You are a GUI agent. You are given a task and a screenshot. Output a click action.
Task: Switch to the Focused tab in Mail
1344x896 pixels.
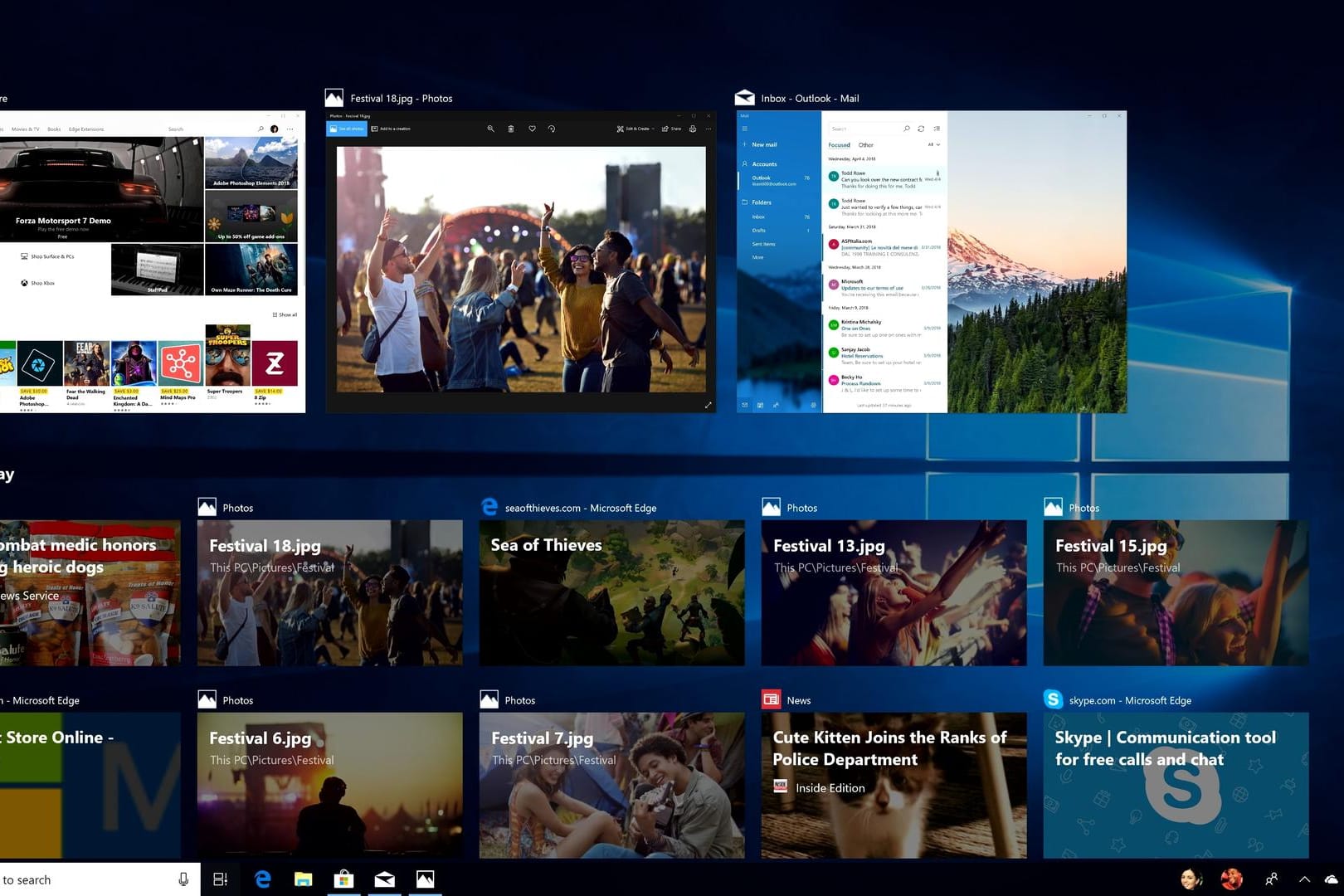[839, 145]
